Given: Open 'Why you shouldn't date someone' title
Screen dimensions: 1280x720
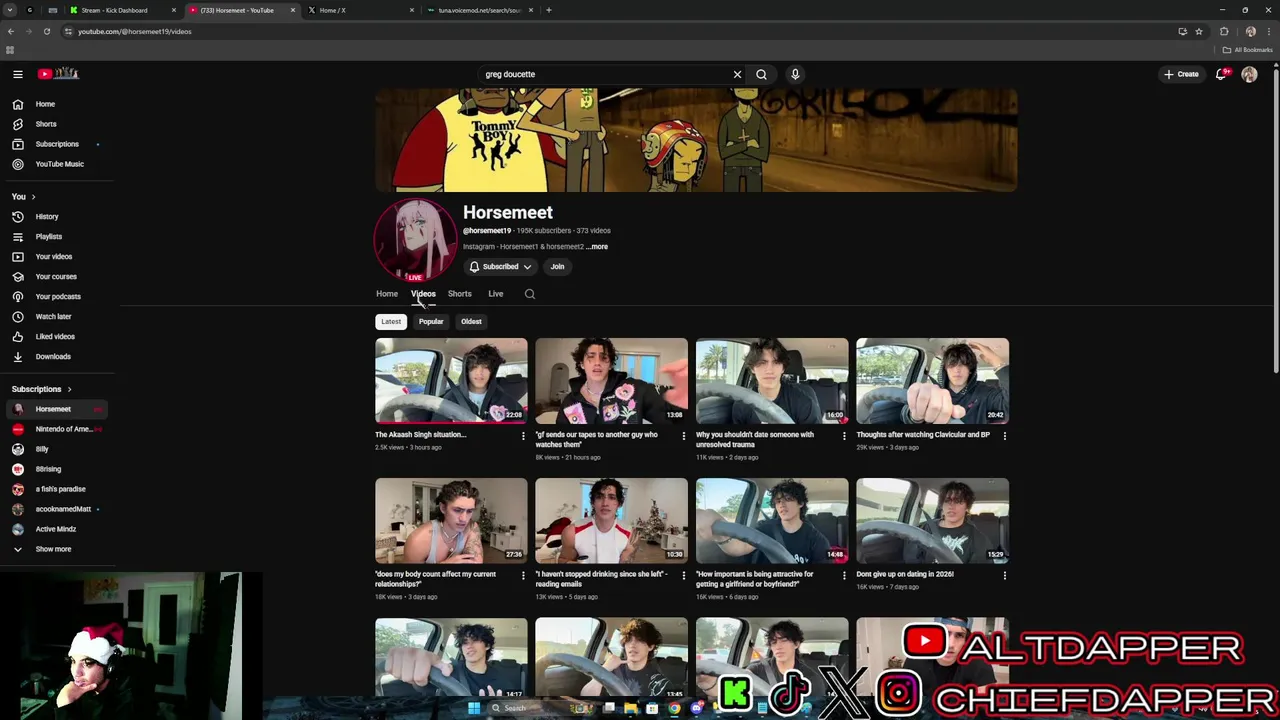Looking at the screenshot, I should click(755, 439).
